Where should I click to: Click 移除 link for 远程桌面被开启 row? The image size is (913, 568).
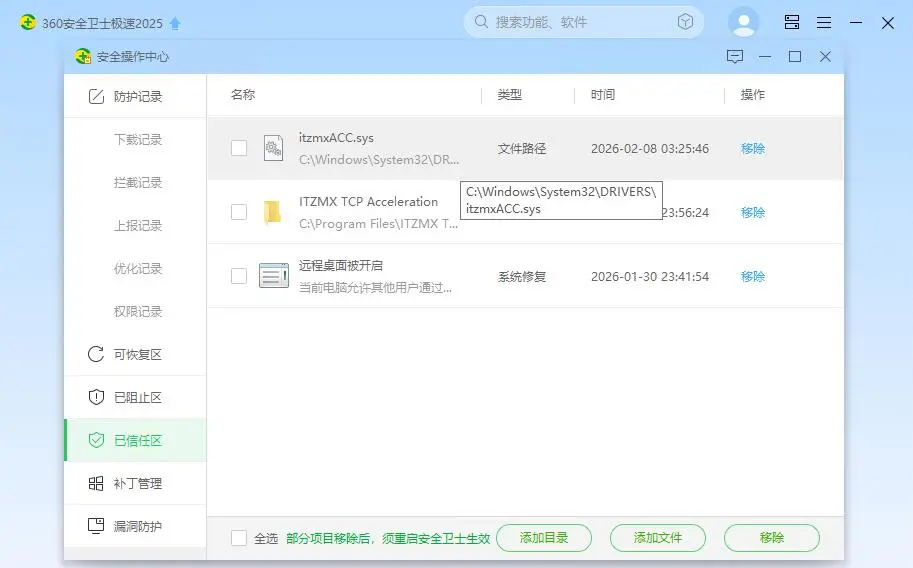753,276
